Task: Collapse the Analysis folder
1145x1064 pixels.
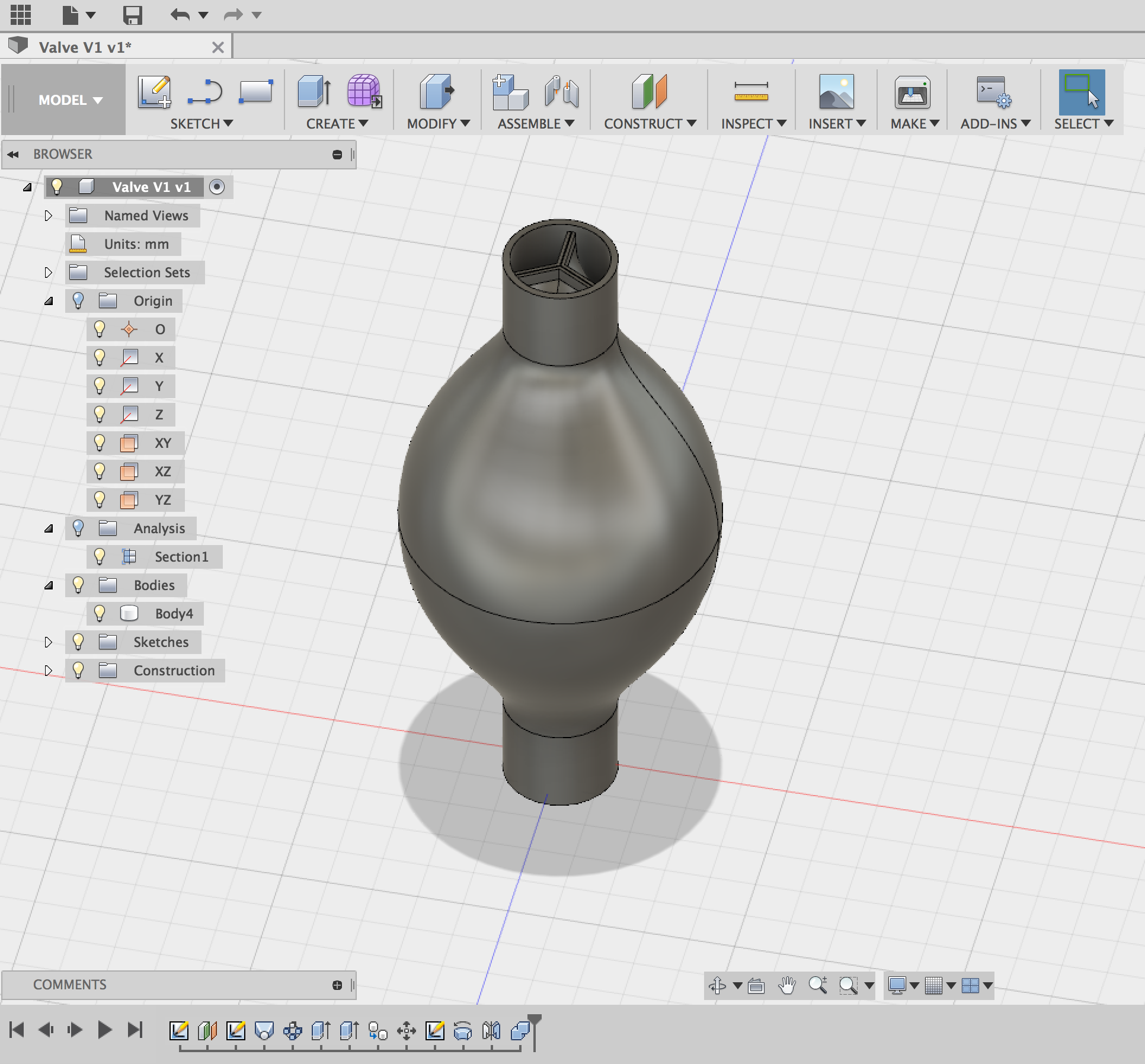Action: (49, 528)
